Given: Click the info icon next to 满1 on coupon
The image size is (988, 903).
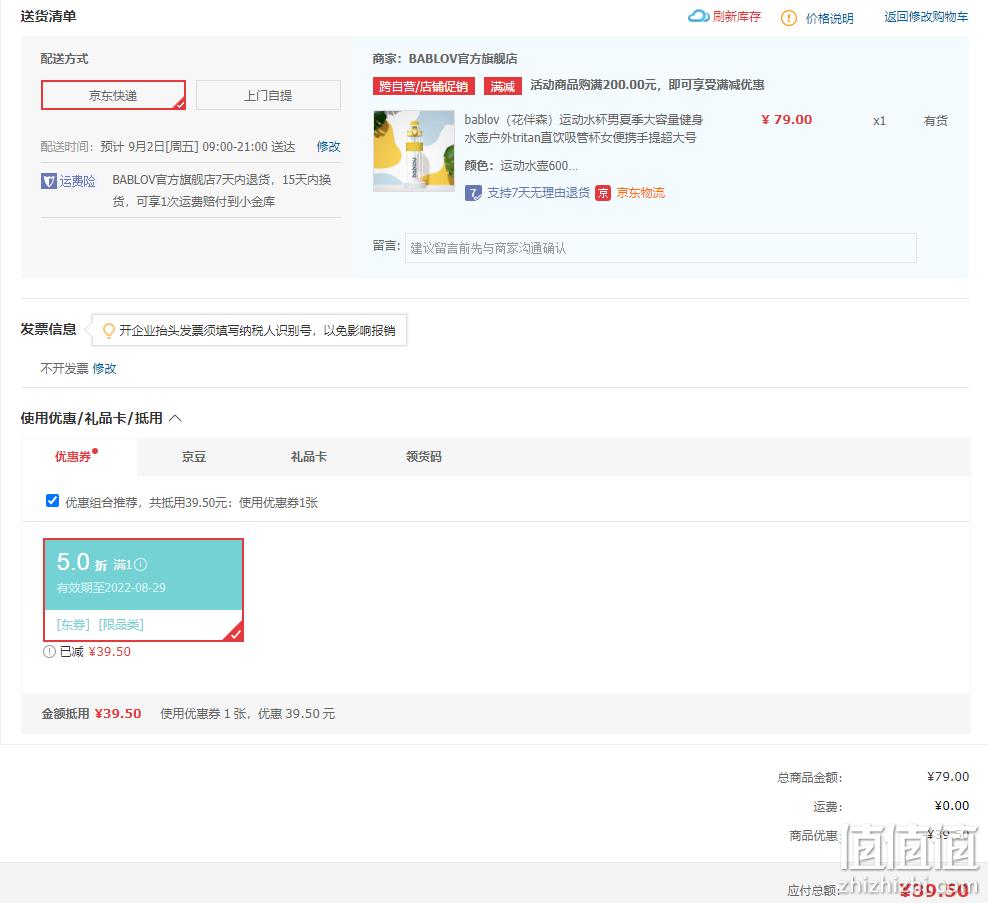Looking at the screenshot, I should [x=141, y=565].
